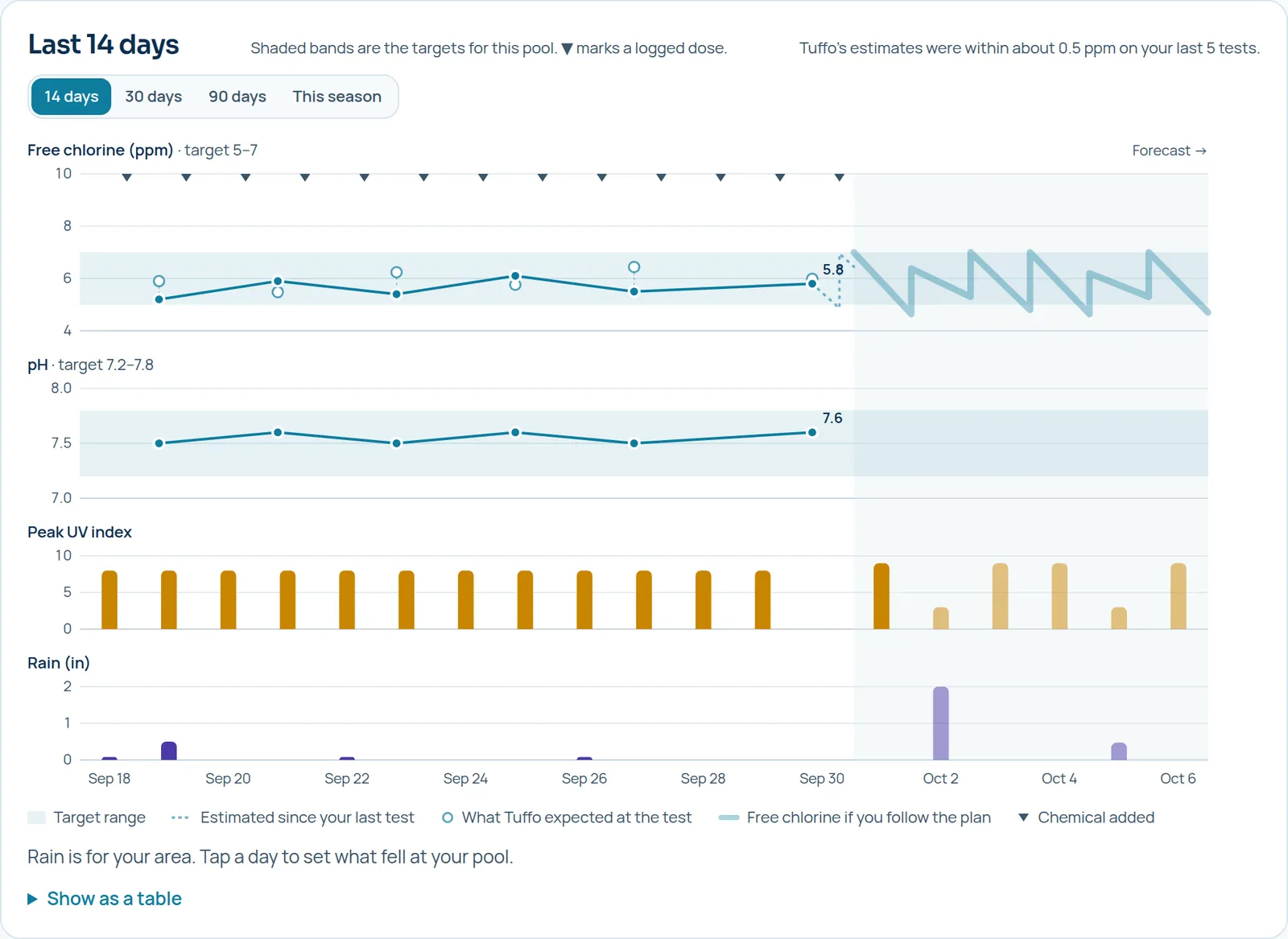Tap the Sep 19 rain bar
Viewport: 1288px width, 939px height.
[169, 751]
